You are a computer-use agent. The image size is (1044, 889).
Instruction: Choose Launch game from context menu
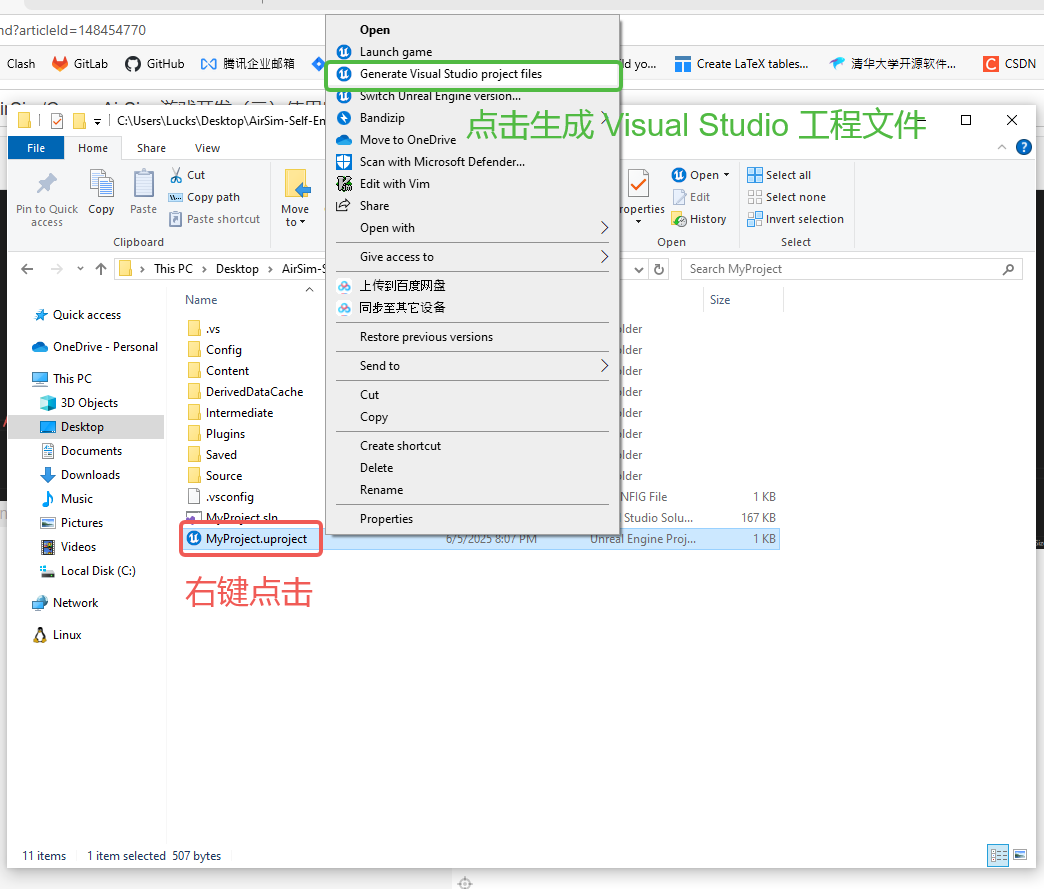tap(472, 52)
